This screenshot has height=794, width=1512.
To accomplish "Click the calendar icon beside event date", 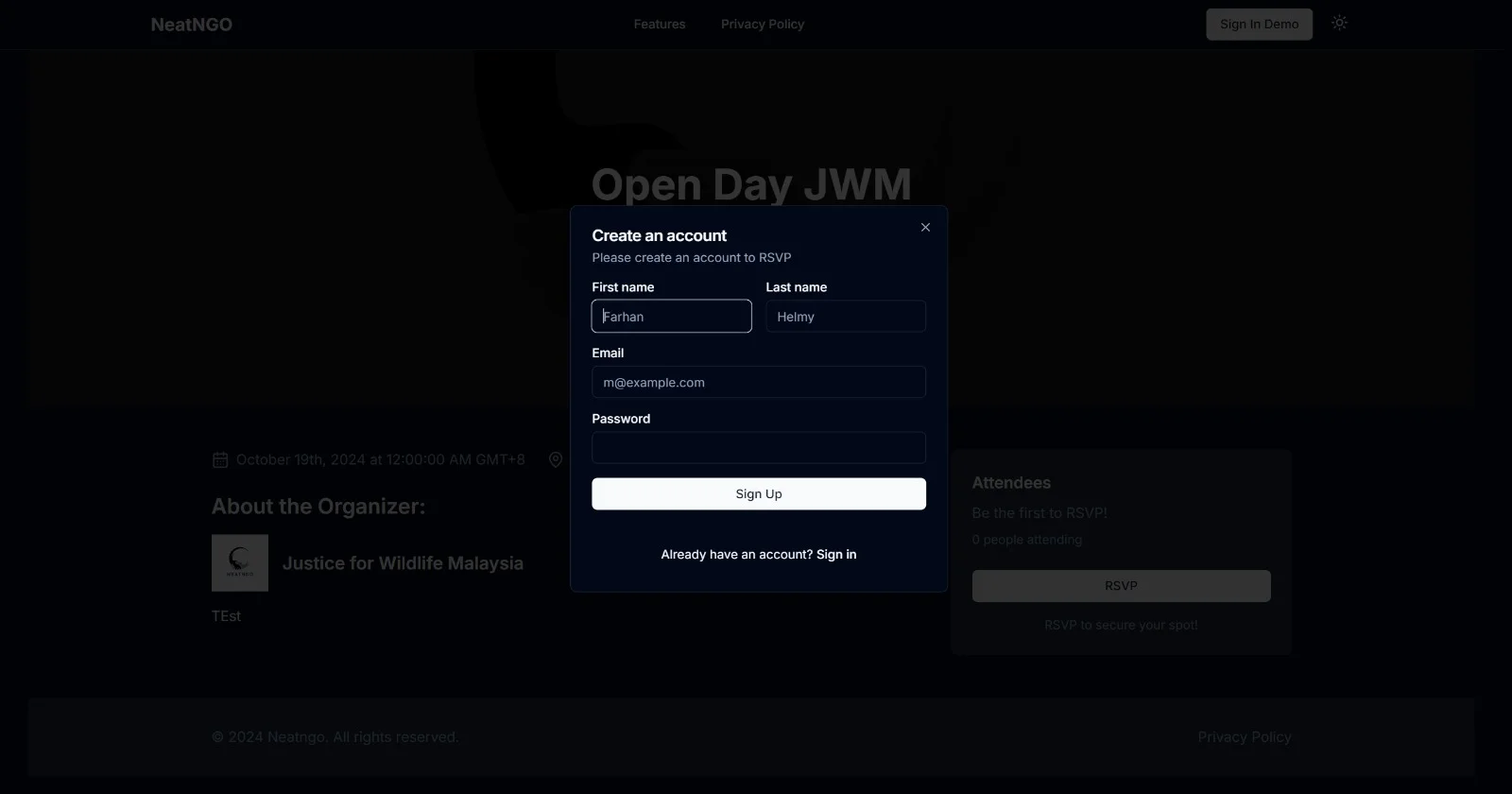I will click(x=220, y=460).
